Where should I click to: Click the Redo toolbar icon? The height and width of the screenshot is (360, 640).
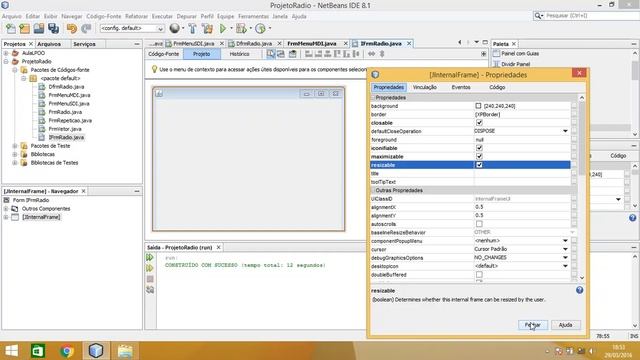[x=86, y=28]
